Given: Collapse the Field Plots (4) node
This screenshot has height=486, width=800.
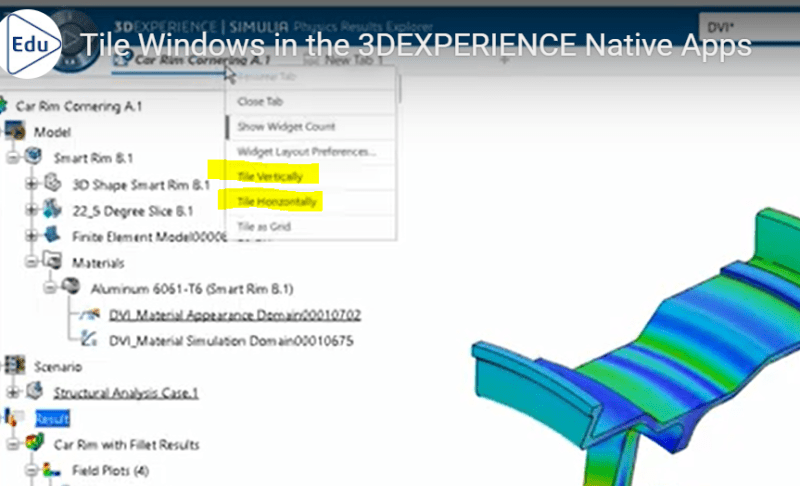Looking at the screenshot, I should point(31,470).
